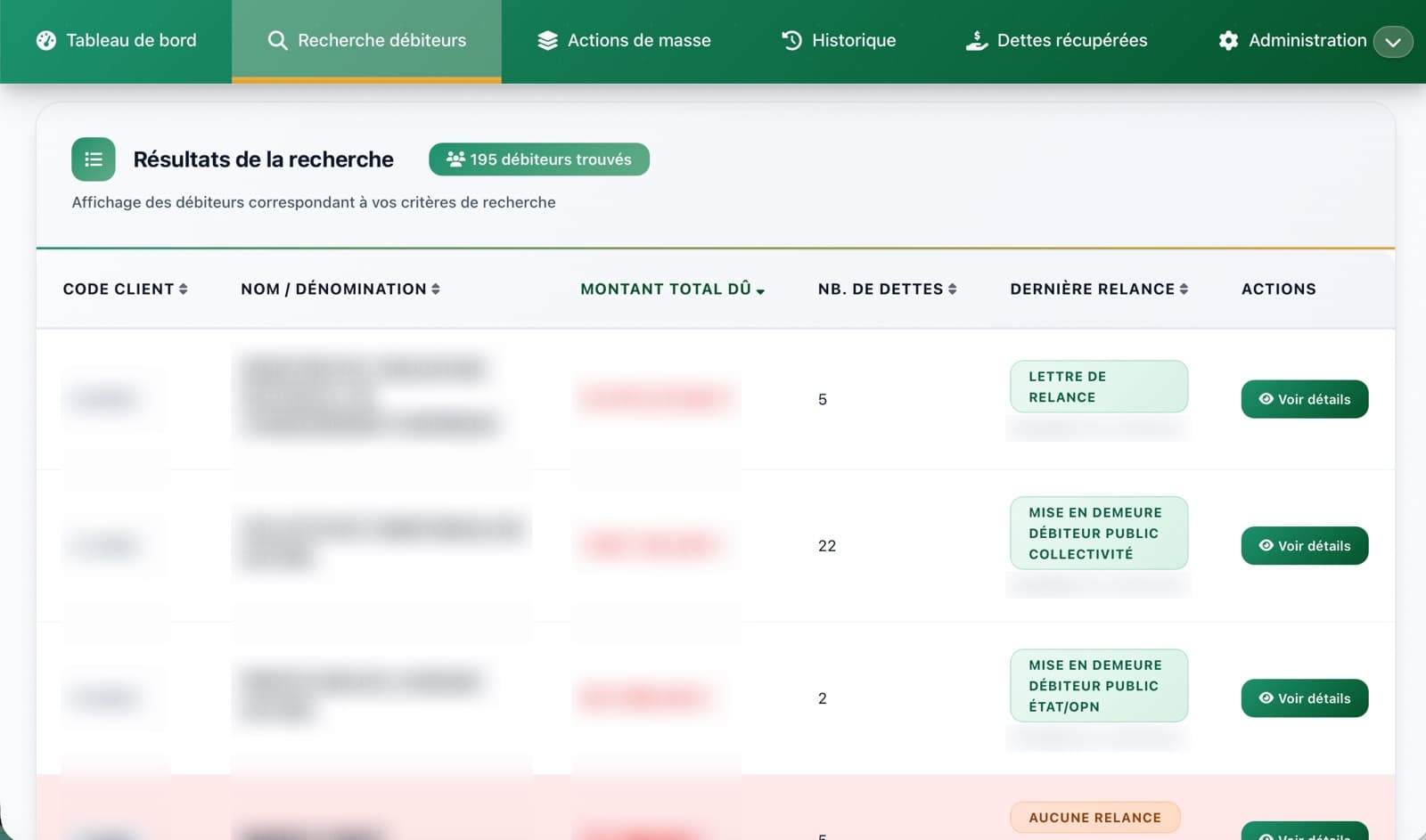
Task: Sort by the Code client column
Action: [125, 290]
